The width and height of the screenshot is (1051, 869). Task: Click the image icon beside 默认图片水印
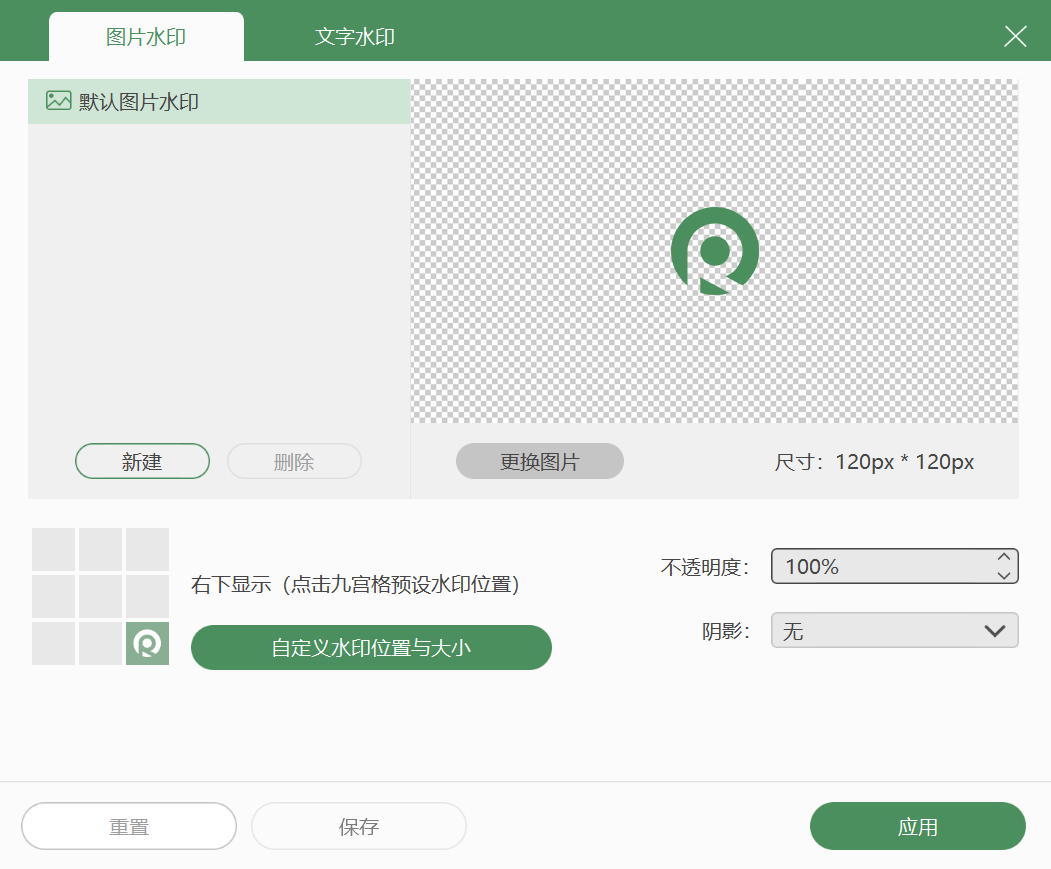click(58, 101)
